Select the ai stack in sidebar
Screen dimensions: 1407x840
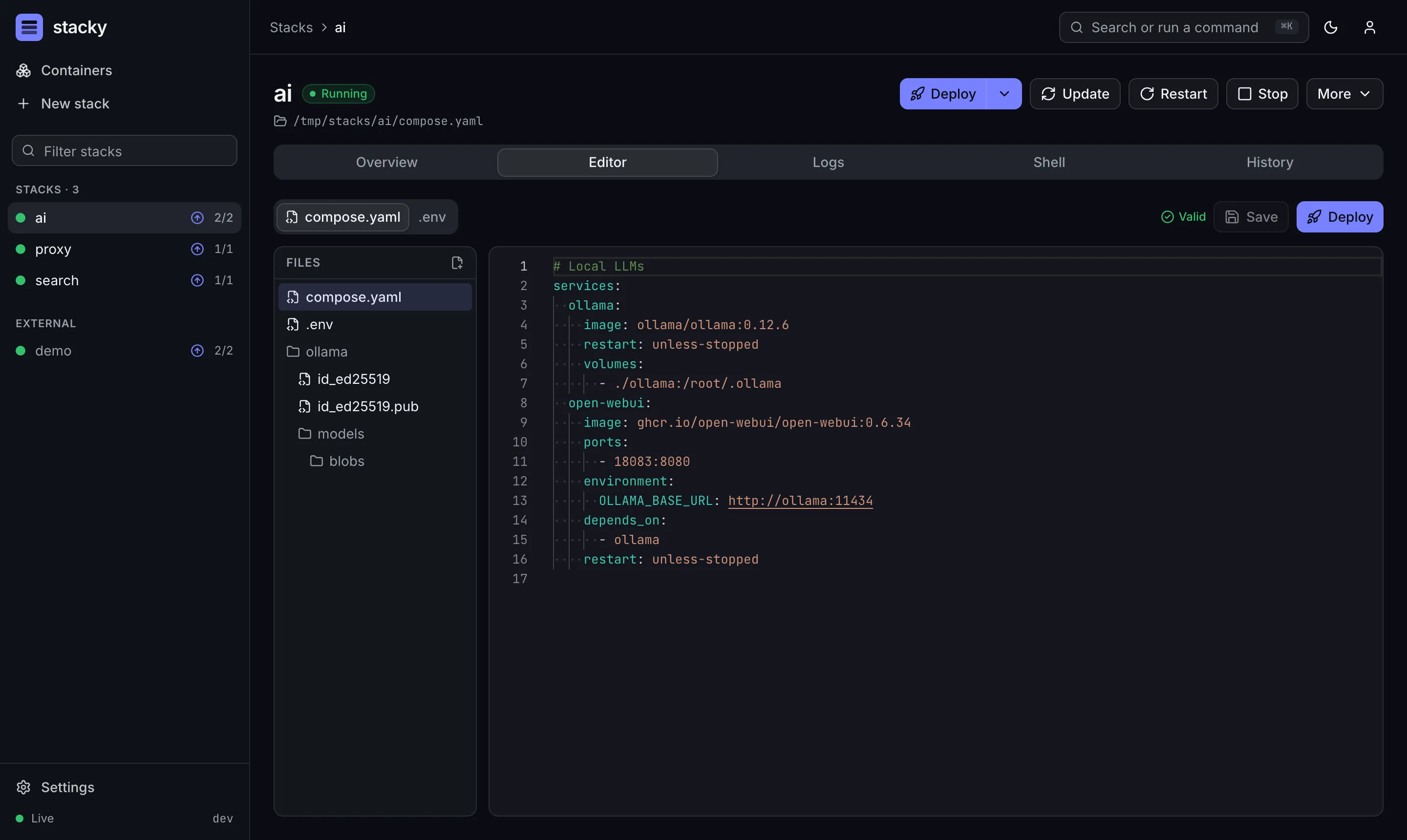point(125,217)
